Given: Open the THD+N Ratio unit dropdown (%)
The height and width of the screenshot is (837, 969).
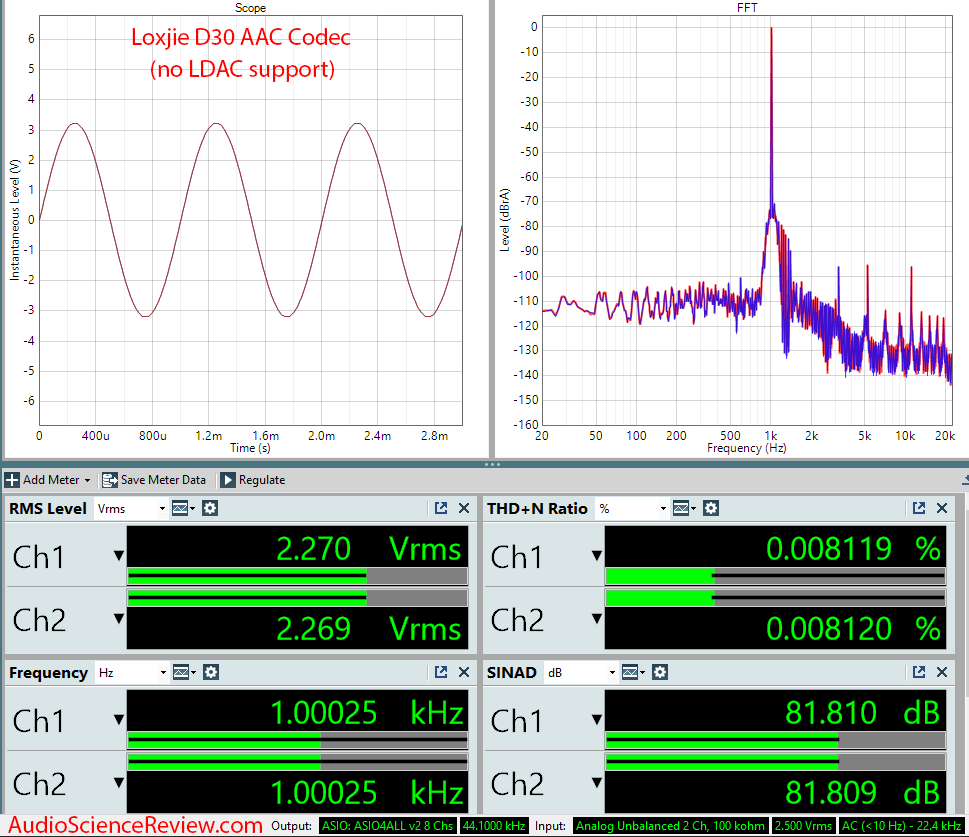Looking at the screenshot, I should 632,509.
